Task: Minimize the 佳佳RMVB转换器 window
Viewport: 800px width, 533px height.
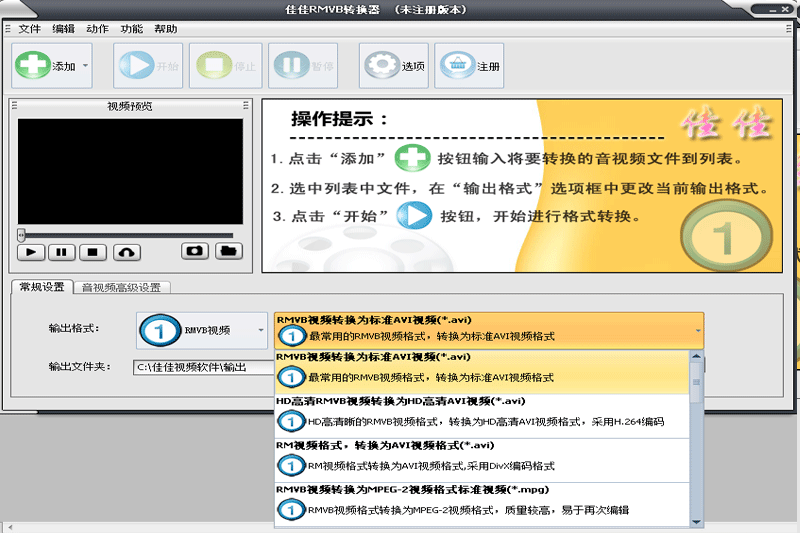Action: [x=774, y=10]
